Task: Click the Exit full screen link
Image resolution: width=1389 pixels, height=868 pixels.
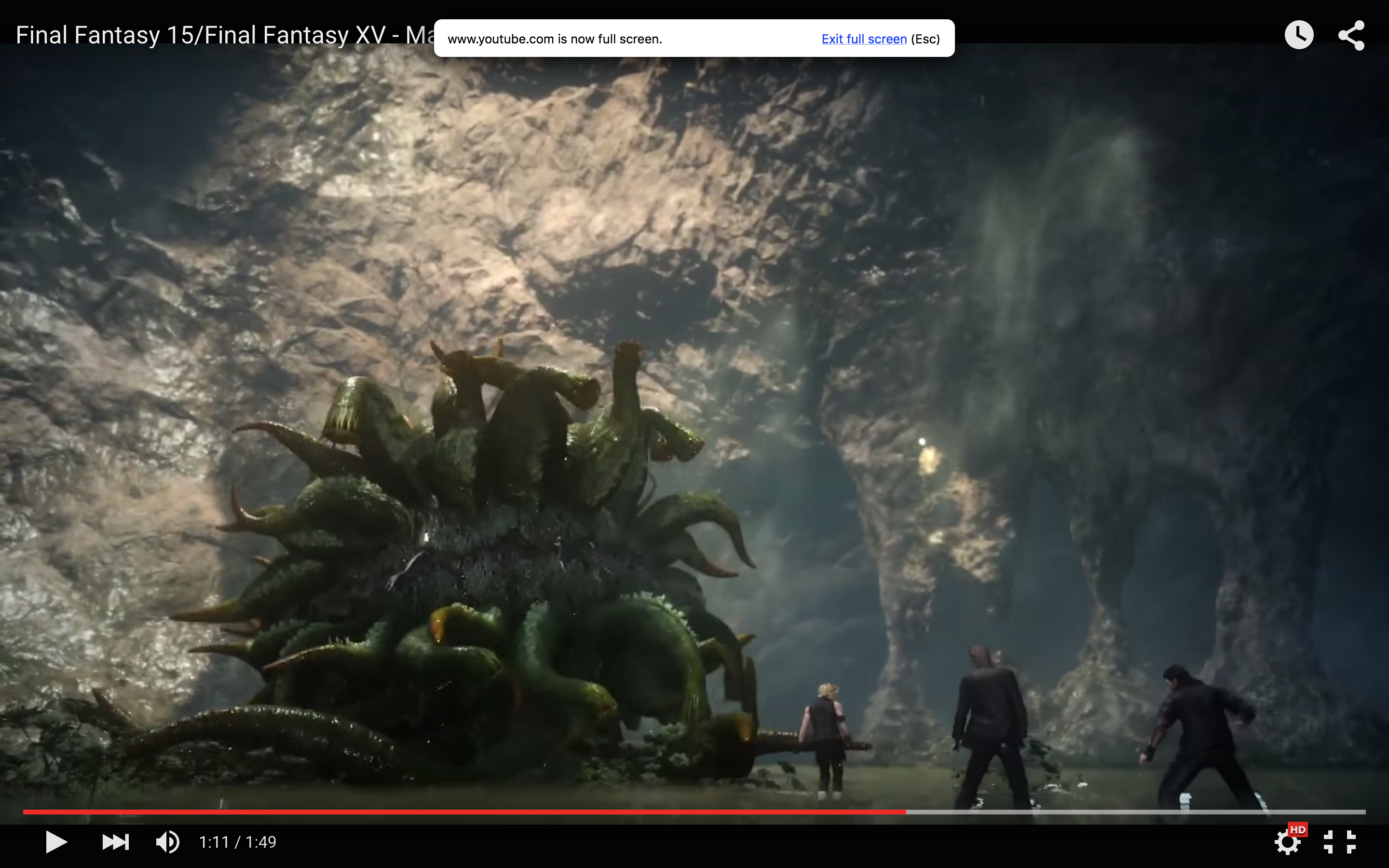Action: [x=864, y=39]
